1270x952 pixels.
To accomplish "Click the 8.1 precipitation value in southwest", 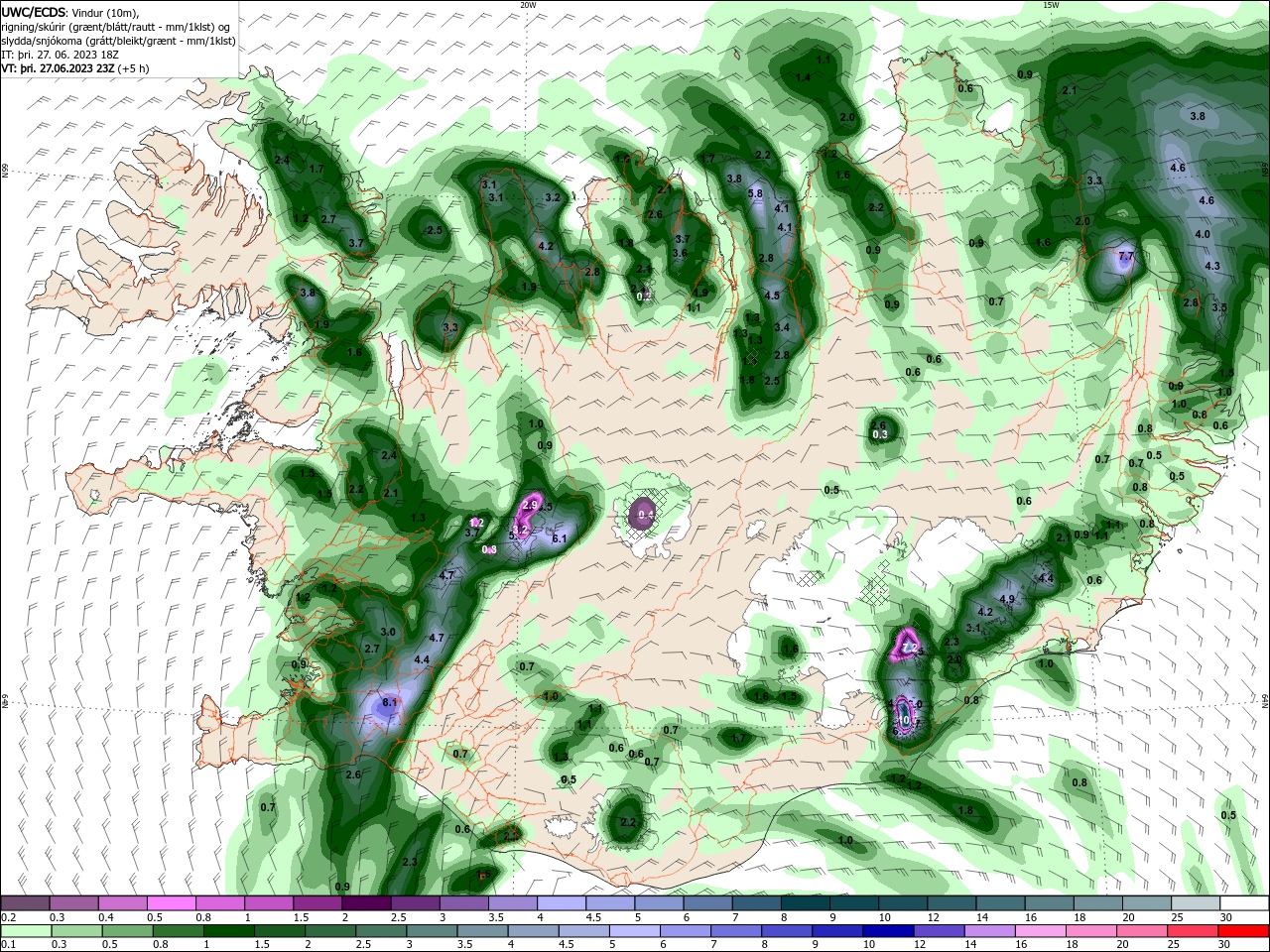I will tap(389, 703).
